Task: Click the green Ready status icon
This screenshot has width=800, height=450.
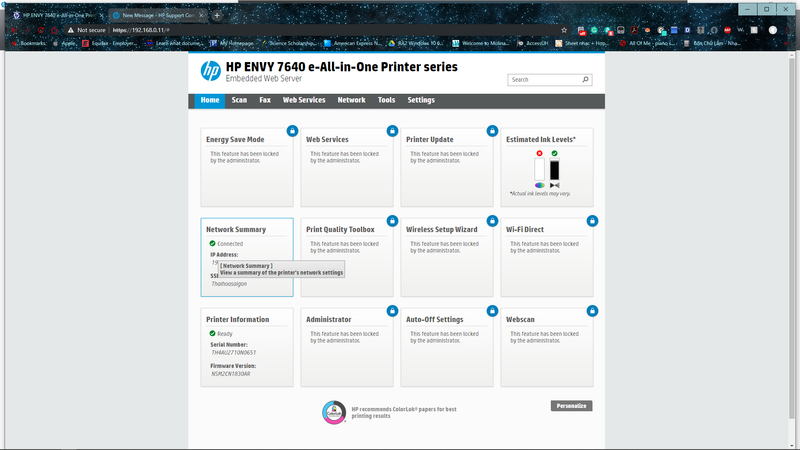Action: tap(212, 333)
